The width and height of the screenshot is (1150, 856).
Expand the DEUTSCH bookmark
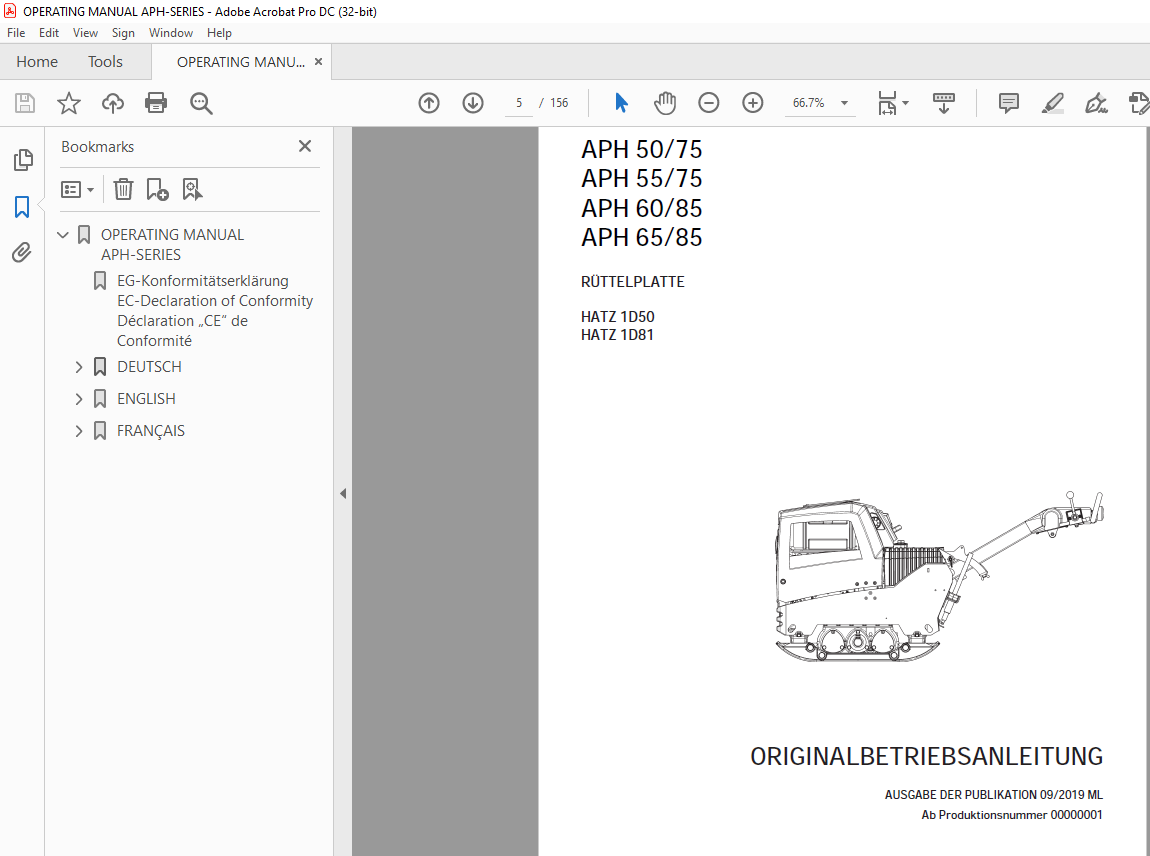coord(79,367)
